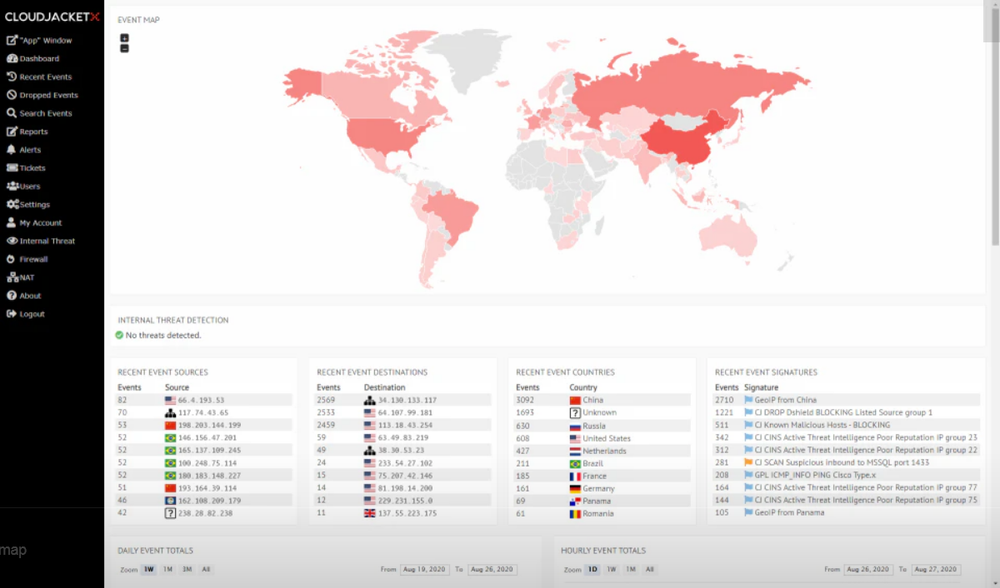Click the Romania row in countries
The width and height of the screenshot is (1000, 588).
601,513
